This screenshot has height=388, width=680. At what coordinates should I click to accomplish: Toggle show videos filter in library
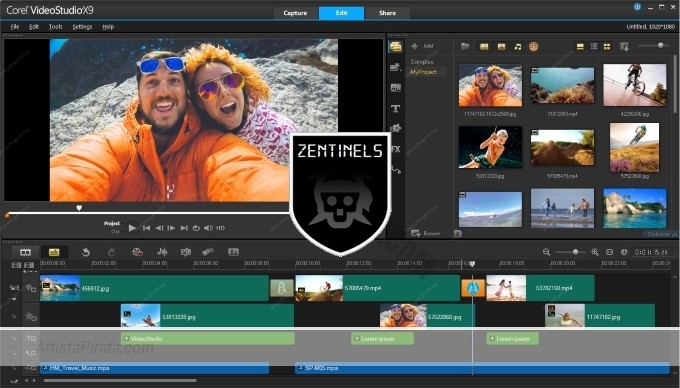click(484, 46)
